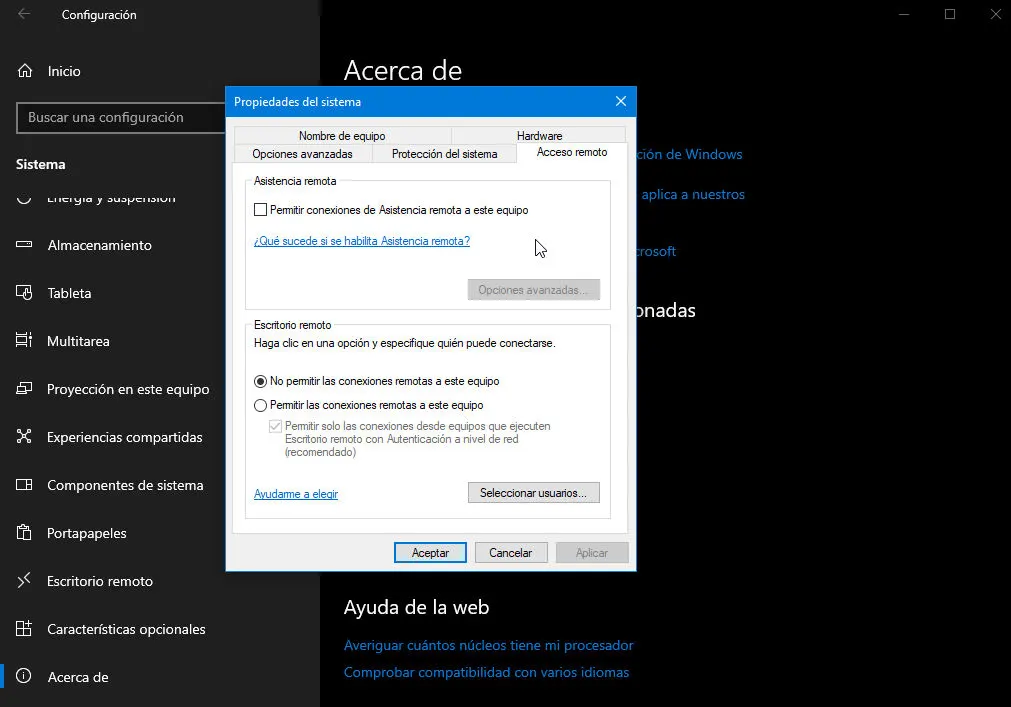Select Permitir las conexiones remotas a este equipo
Viewport: 1011px width, 707px height.
coord(260,405)
